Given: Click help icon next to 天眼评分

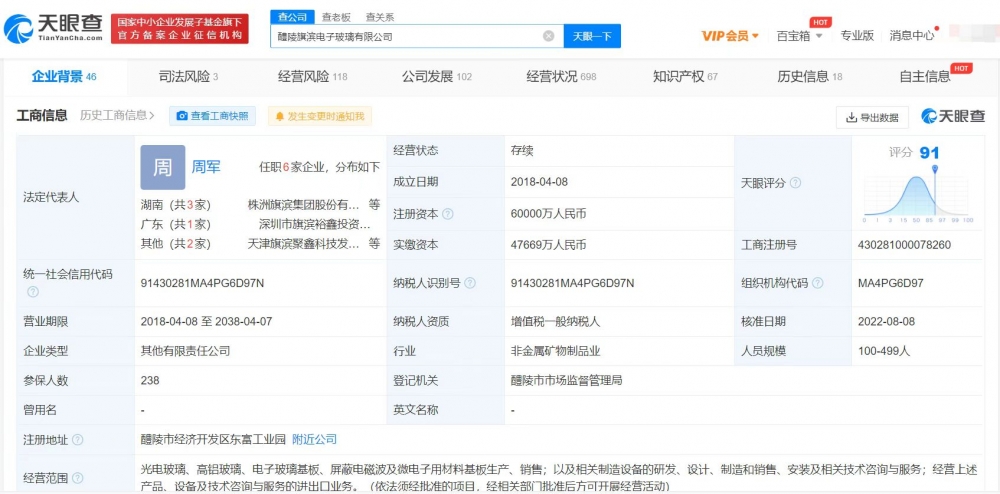Looking at the screenshot, I should [795, 183].
